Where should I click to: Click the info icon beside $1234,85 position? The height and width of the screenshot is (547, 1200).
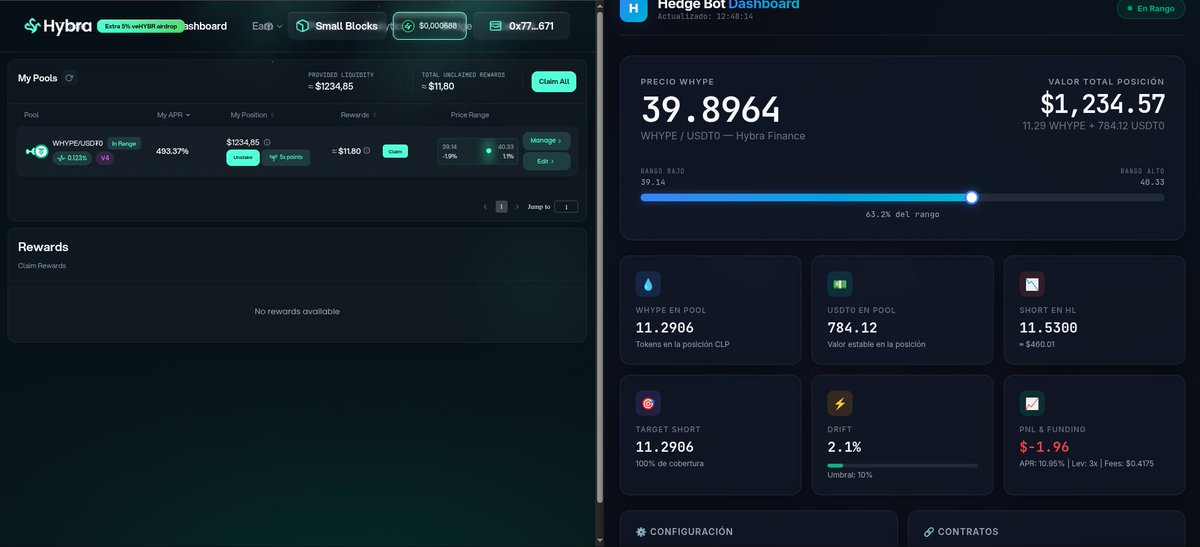point(267,143)
